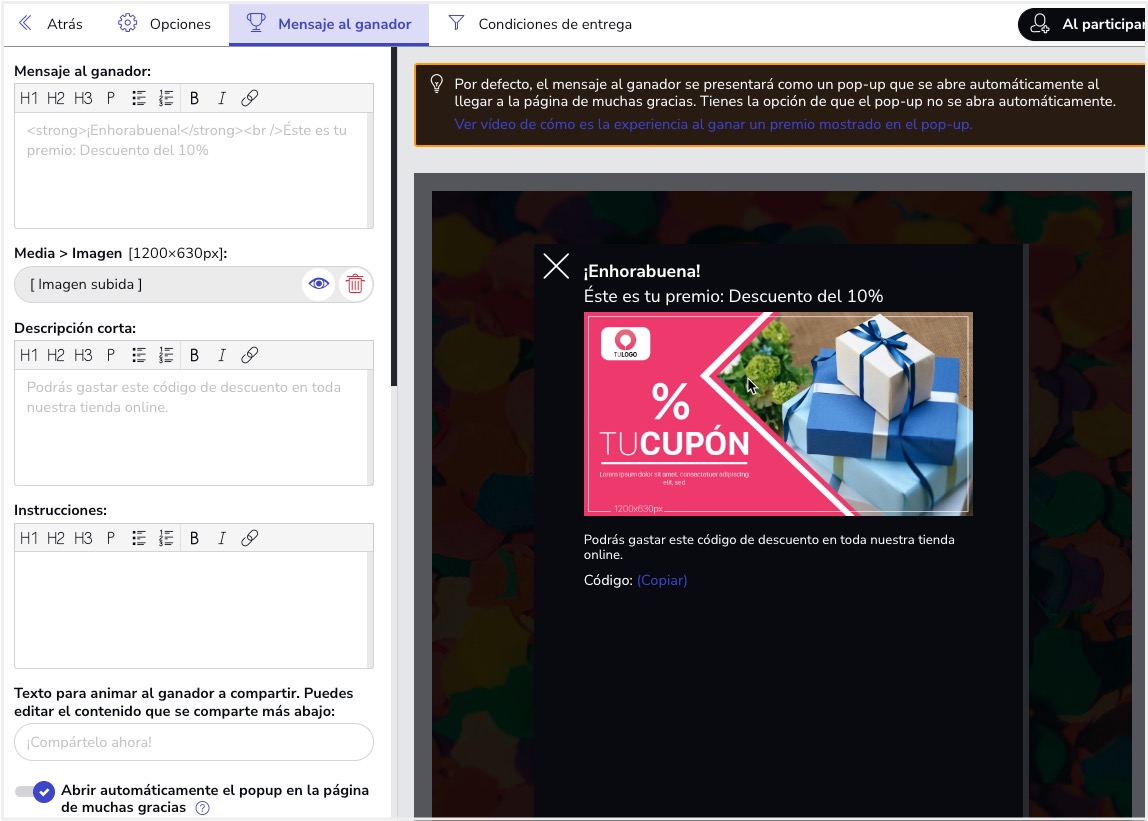This screenshot has width=1148, height=821.
Task: Delete the uploaded image with trash icon
Action: coord(355,284)
